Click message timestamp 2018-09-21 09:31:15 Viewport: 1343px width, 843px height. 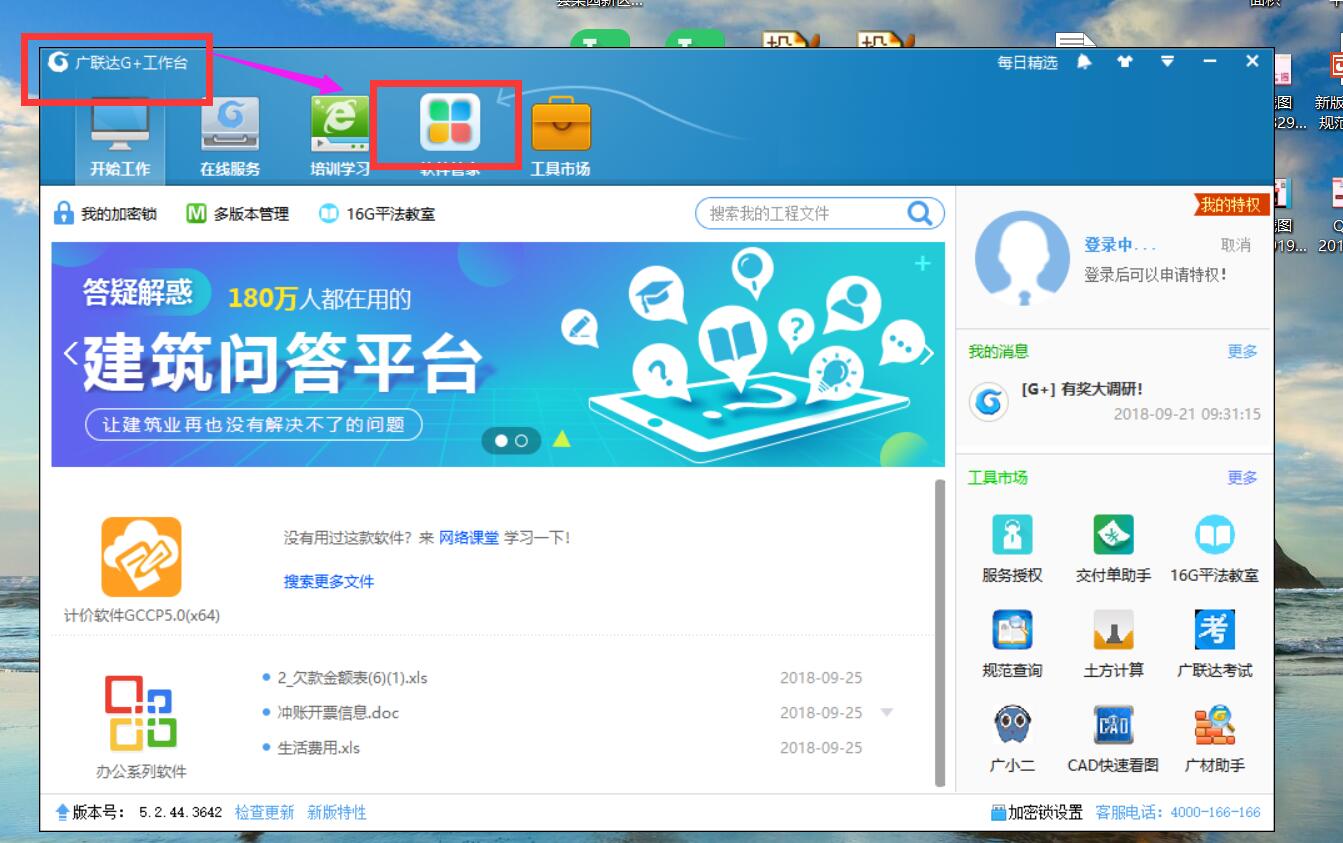coord(1187,414)
